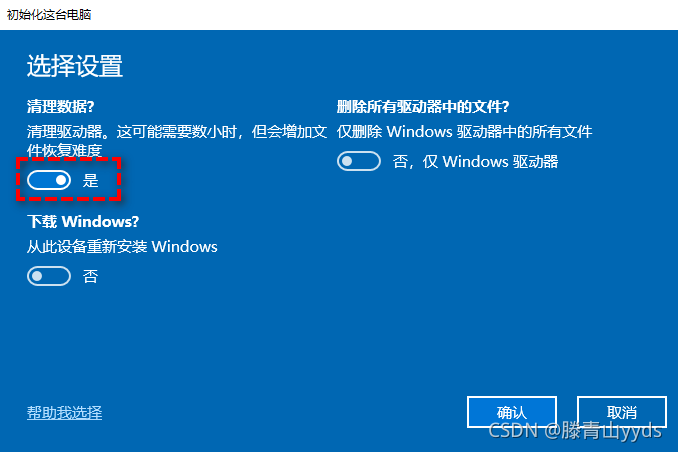Click the 取消 button
The height and width of the screenshot is (452, 678).
point(621,412)
